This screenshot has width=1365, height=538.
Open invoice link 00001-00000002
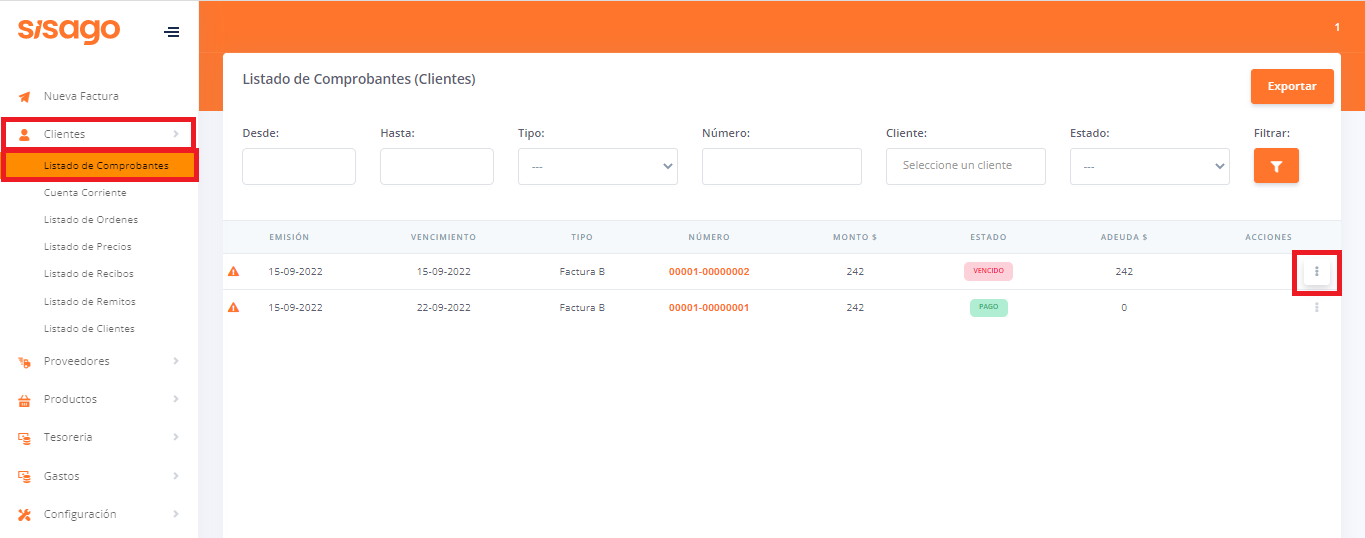coord(708,272)
